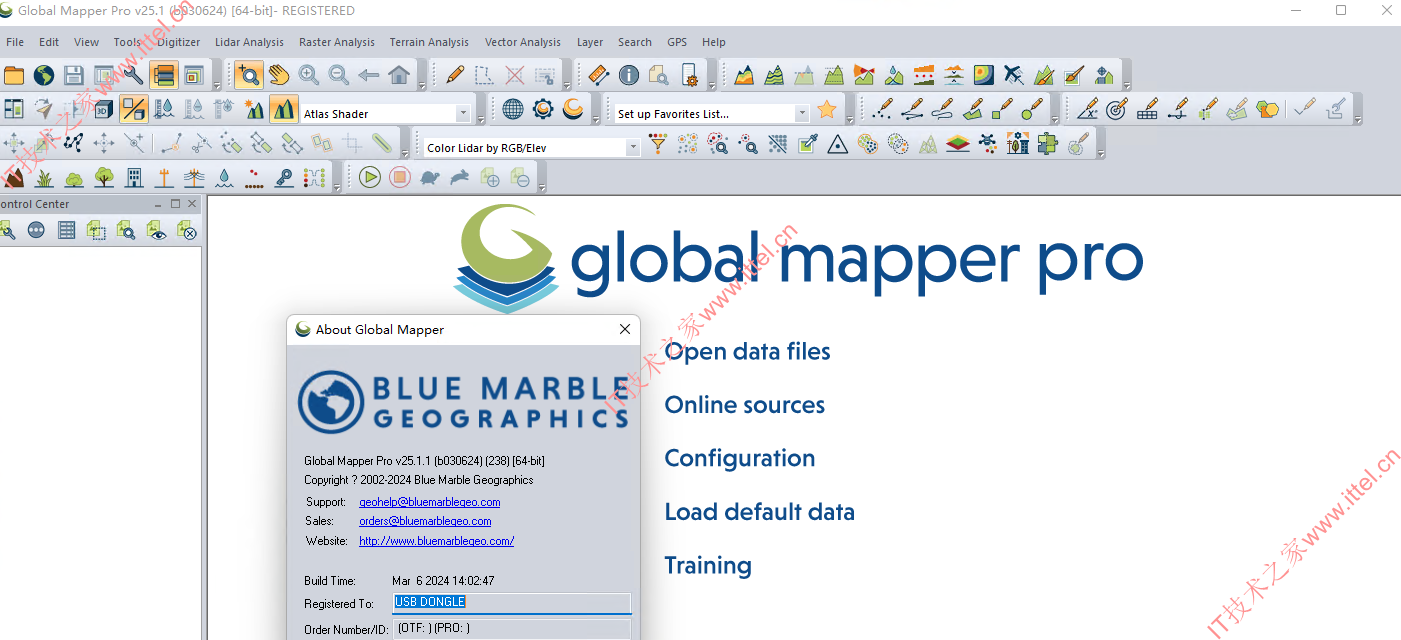Image resolution: width=1401 pixels, height=640 pixels.
Task: Open the Atlas Shader dropdown
Action: [463, 114]
